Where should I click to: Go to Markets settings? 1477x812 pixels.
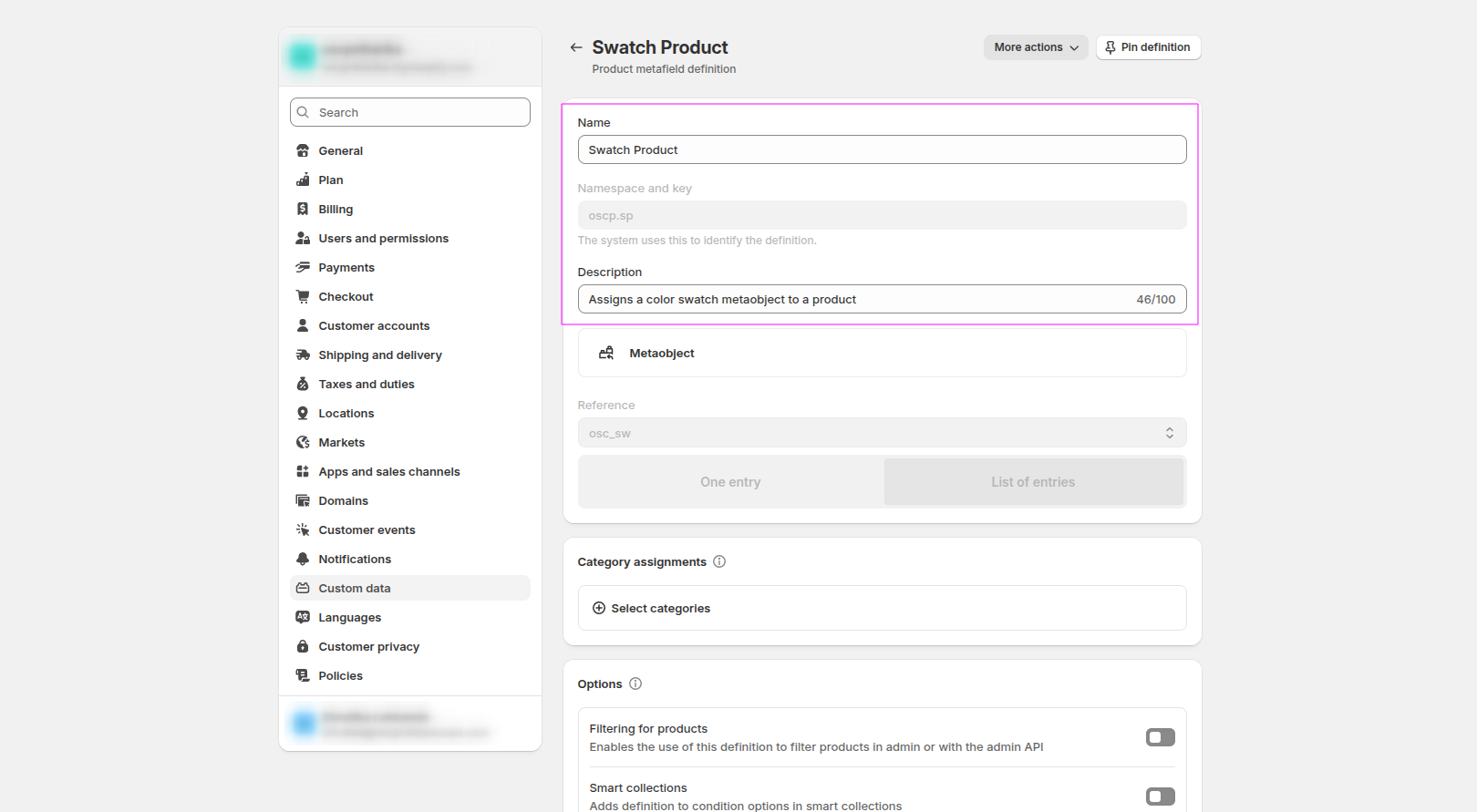point(410,442)
